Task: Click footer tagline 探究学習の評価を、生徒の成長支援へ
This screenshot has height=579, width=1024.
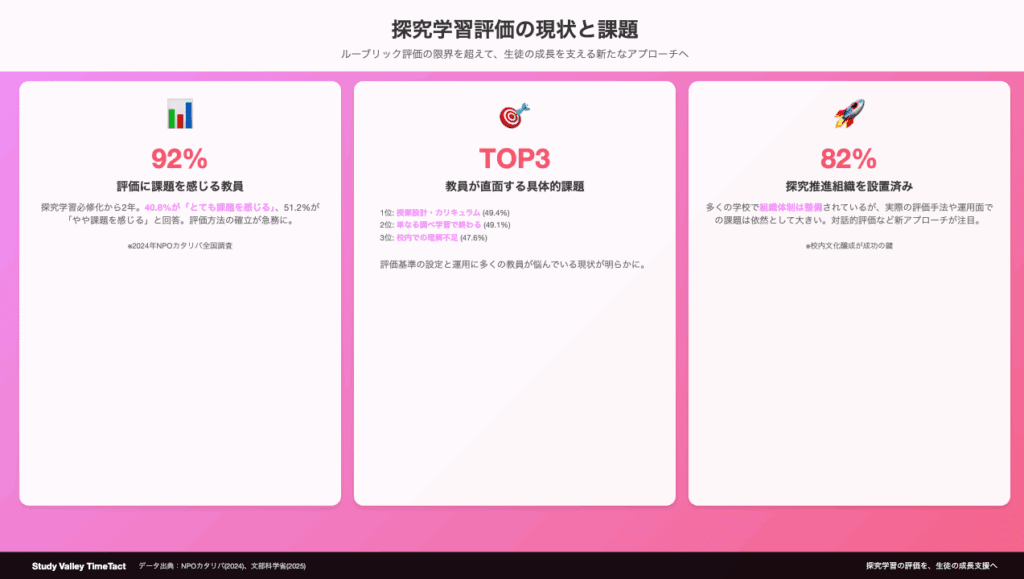Action: [x=931, y=566]
